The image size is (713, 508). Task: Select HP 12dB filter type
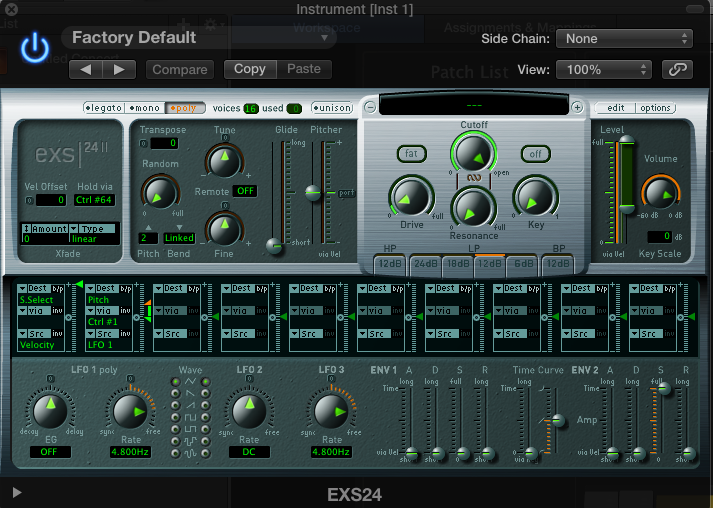coord(390,264)
